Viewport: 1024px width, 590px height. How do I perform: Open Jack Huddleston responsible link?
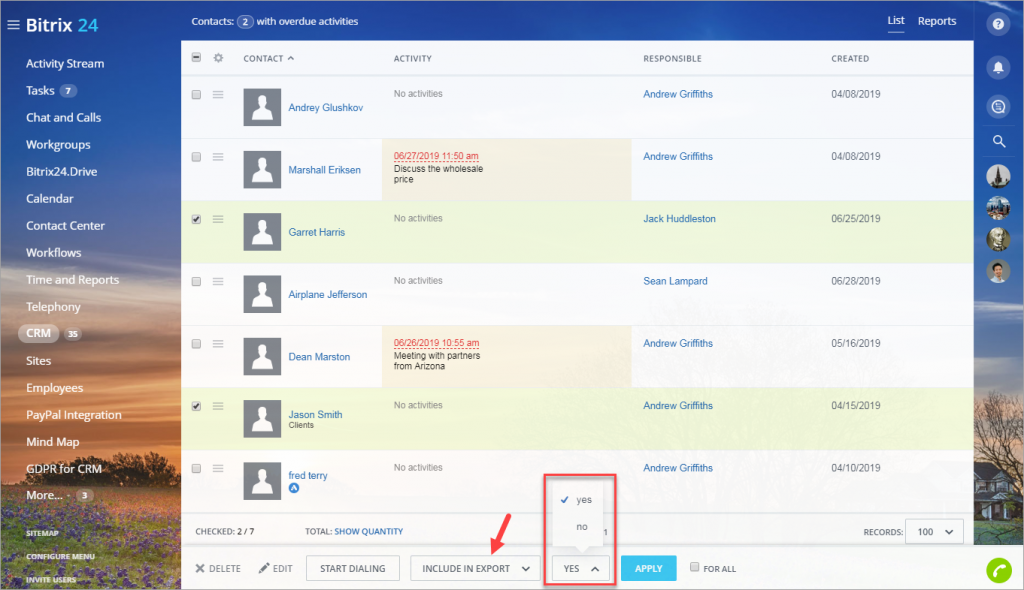pos(679,219)
